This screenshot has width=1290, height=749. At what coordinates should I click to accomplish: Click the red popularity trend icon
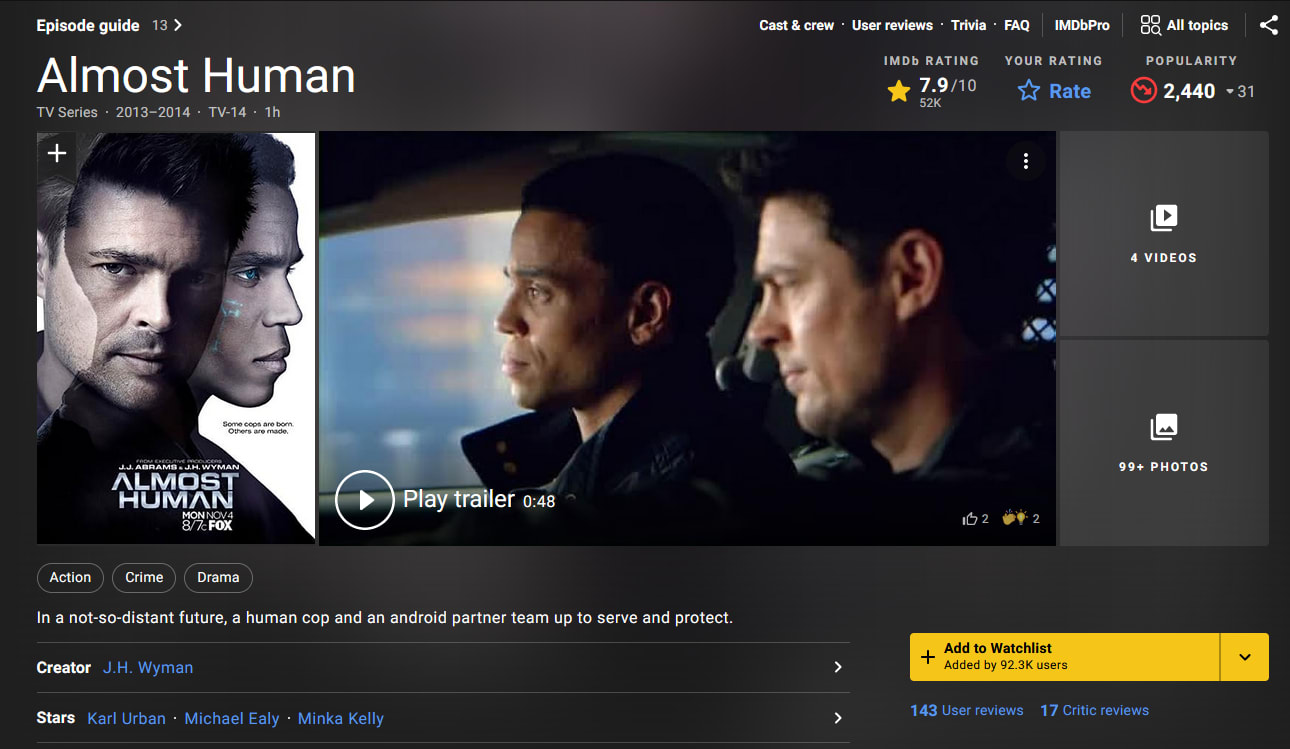[1143, 91]
